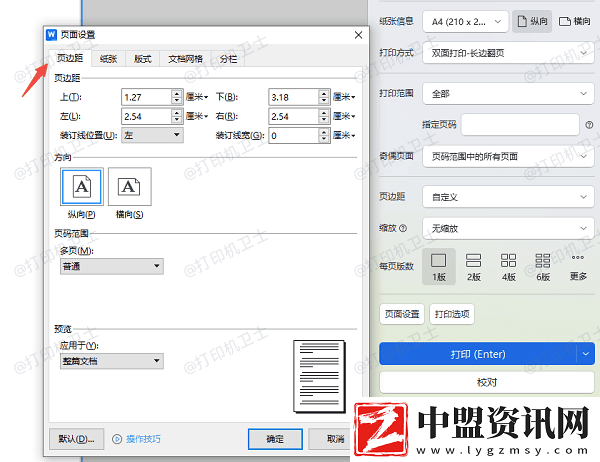Viewport: 600px width, 462px height.
Task: Expand the arrow beside 打印 (Enter)
Action: pyautogui.click(x=586, y=354)
